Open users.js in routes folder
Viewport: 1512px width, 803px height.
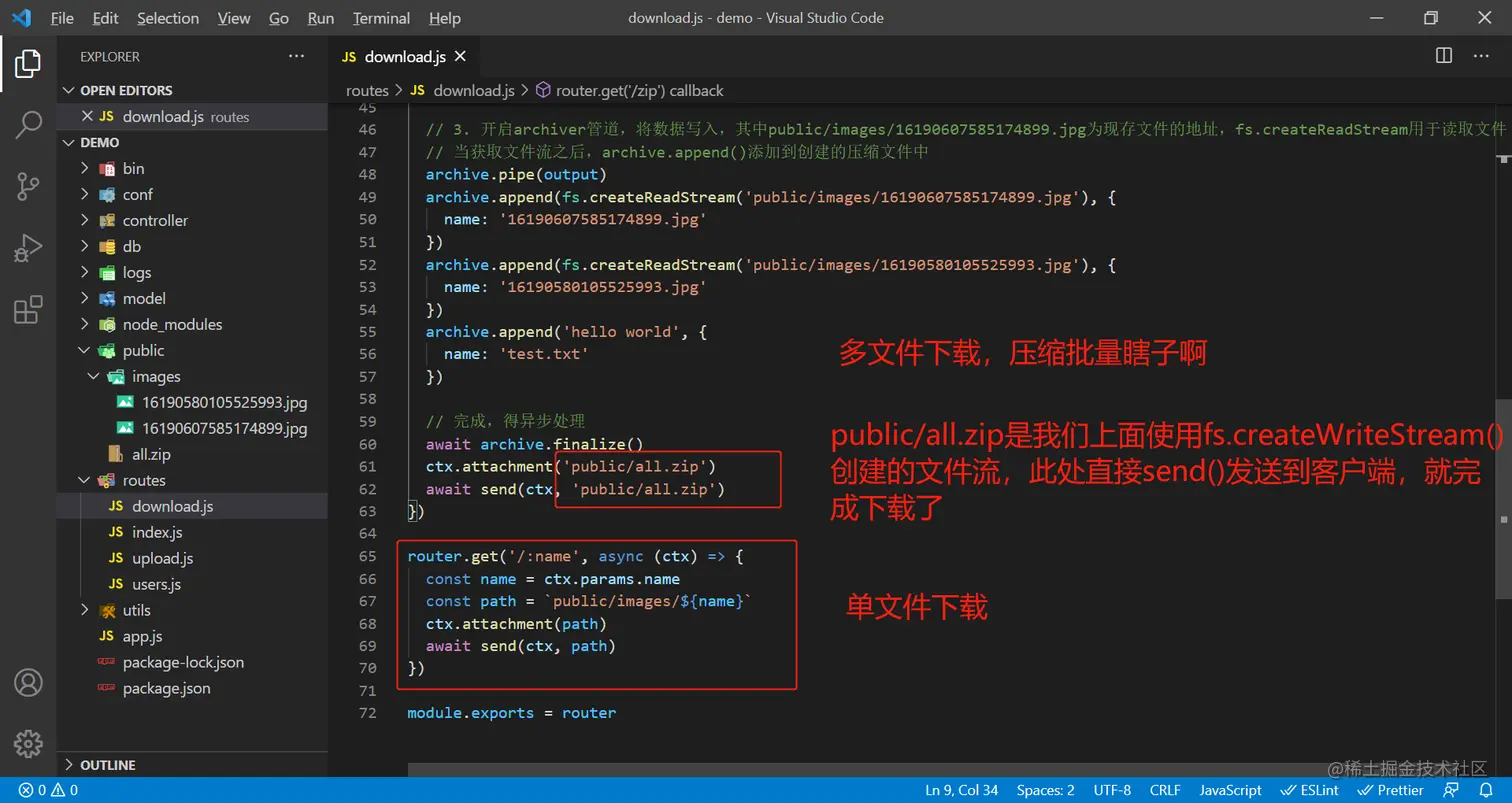[192, 584]
